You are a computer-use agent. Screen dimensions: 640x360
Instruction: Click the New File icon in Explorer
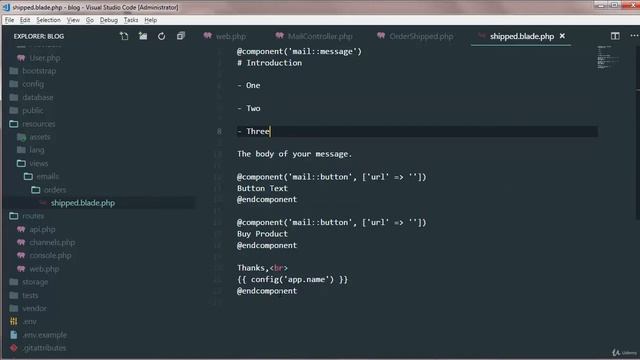[x=124, y=36]
